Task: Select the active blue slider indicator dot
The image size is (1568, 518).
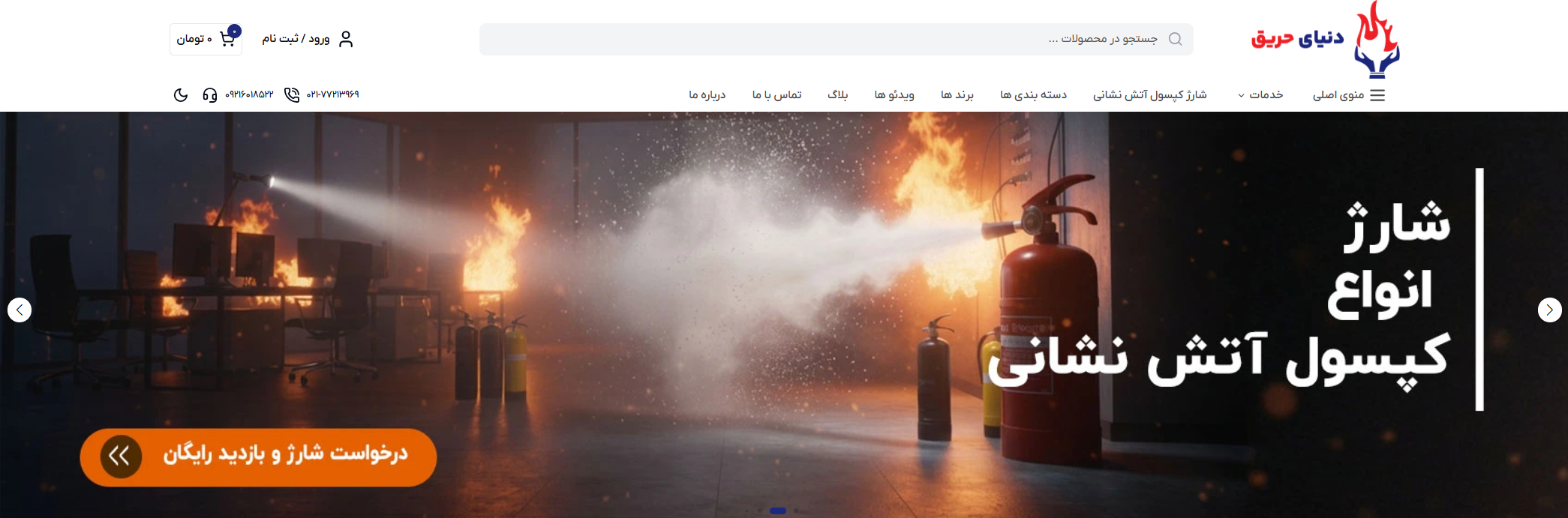Action: (x=778, y=511)
